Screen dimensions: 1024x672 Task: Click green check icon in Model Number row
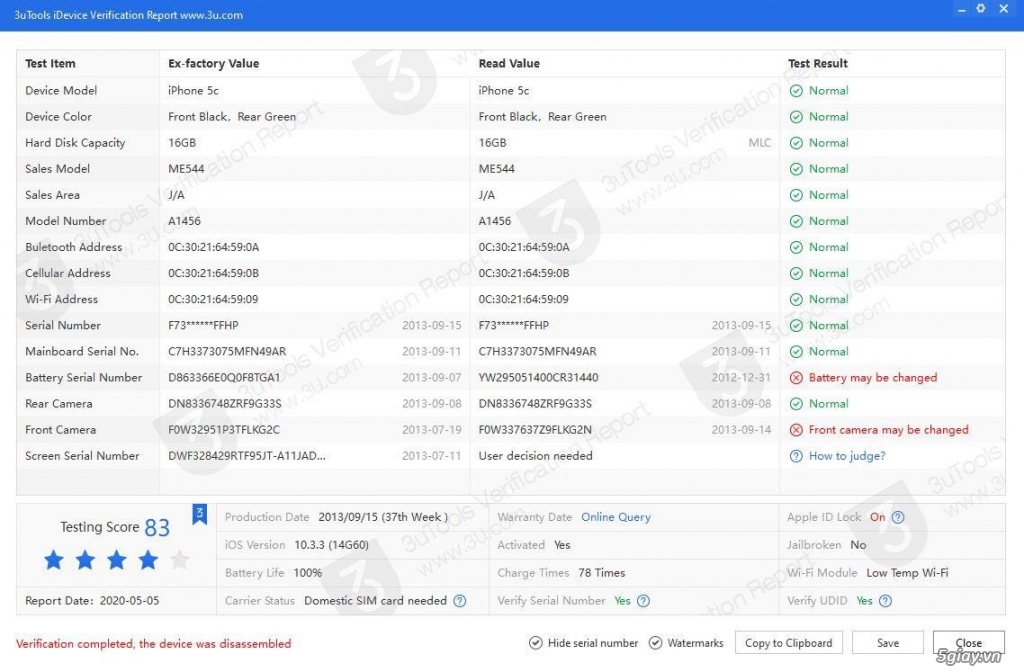click(x=796, y=221)
